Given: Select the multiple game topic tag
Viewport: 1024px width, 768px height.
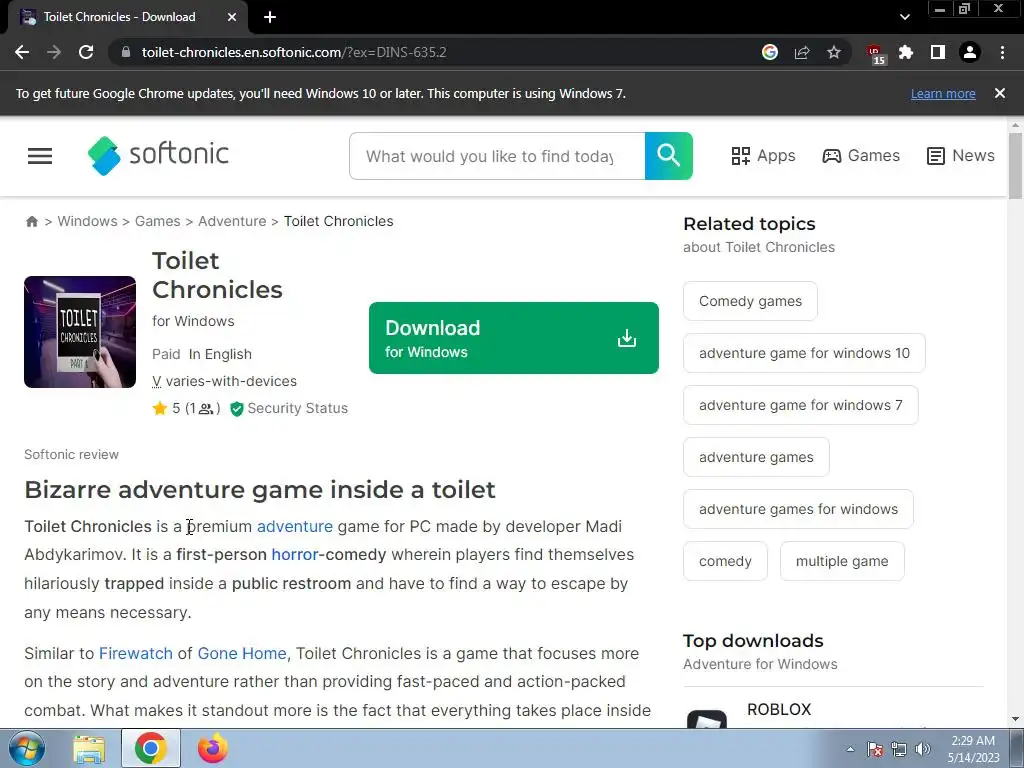Looking at the screenshot, I should 842,561.
